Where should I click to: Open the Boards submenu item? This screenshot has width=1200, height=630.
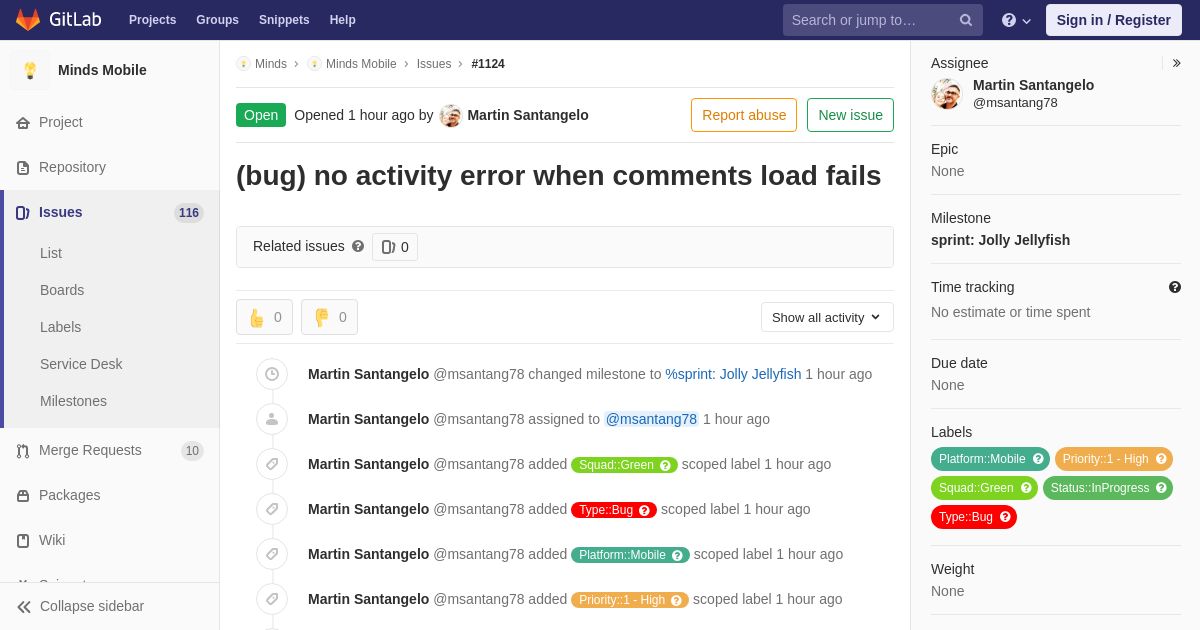click(62, 290)
